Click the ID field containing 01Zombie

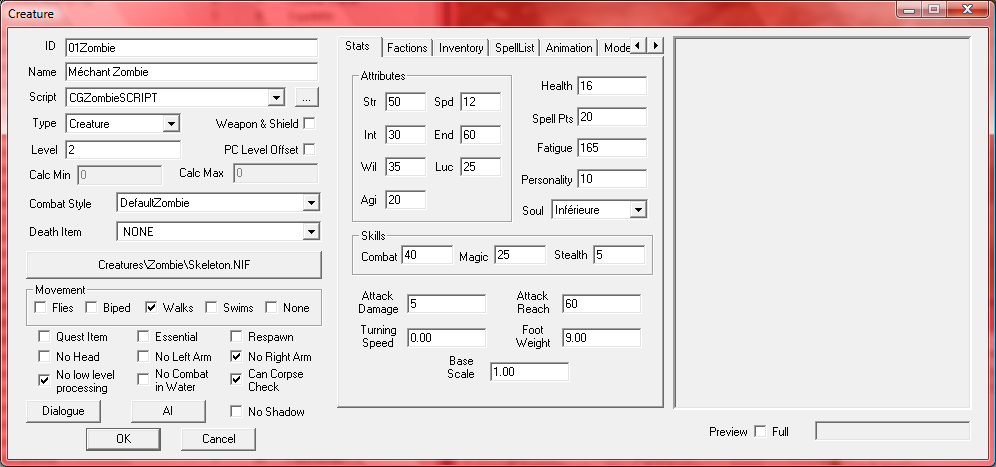click(191, 48)
